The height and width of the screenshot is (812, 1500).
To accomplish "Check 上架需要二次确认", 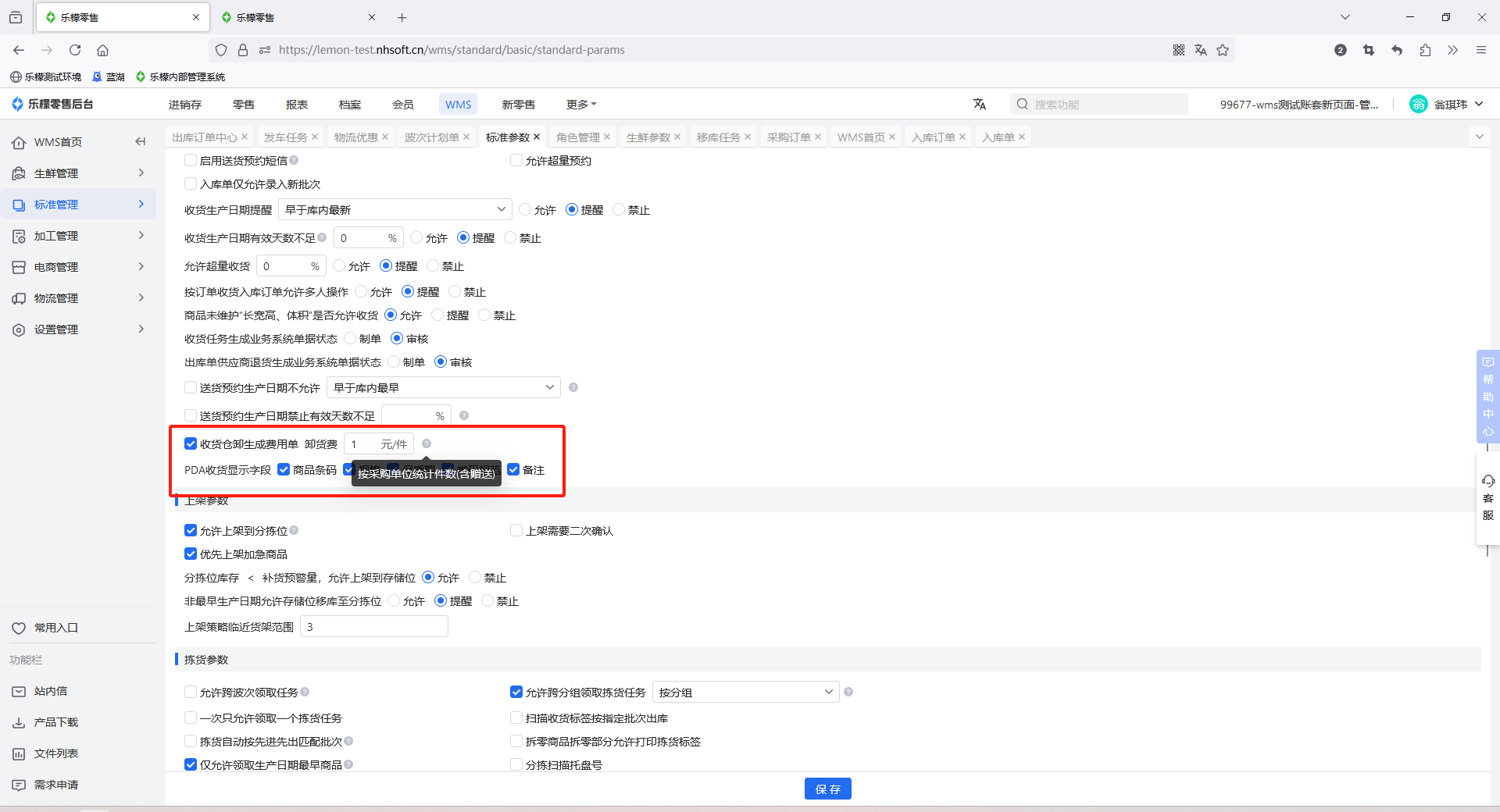I will [x=516, y=530].
